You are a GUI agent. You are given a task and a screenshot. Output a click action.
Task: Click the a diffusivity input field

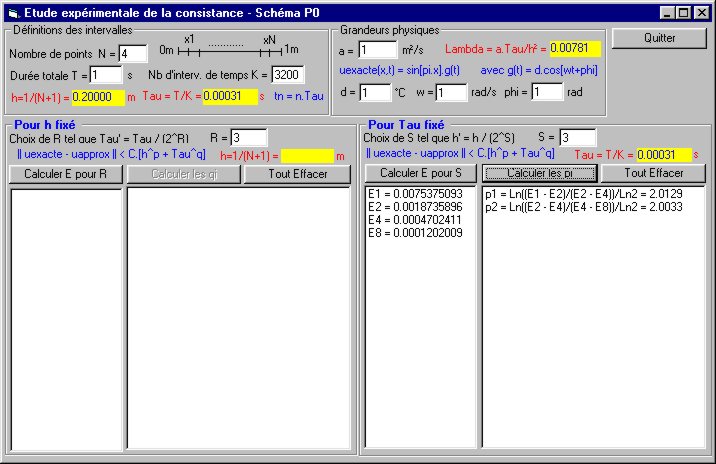378,50
